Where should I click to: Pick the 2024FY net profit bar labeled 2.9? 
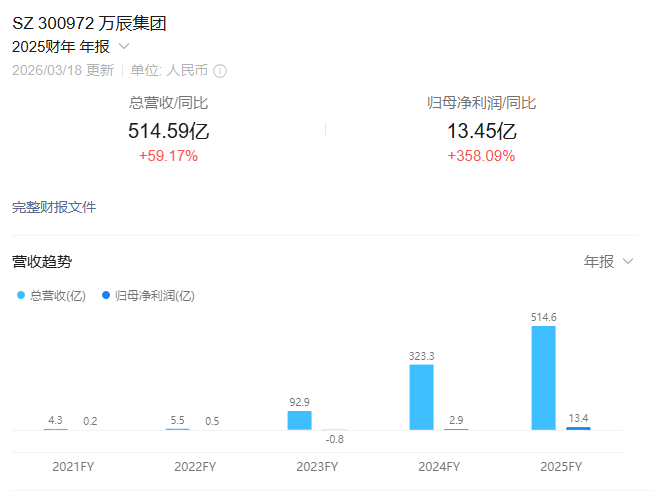pos(456,429)
